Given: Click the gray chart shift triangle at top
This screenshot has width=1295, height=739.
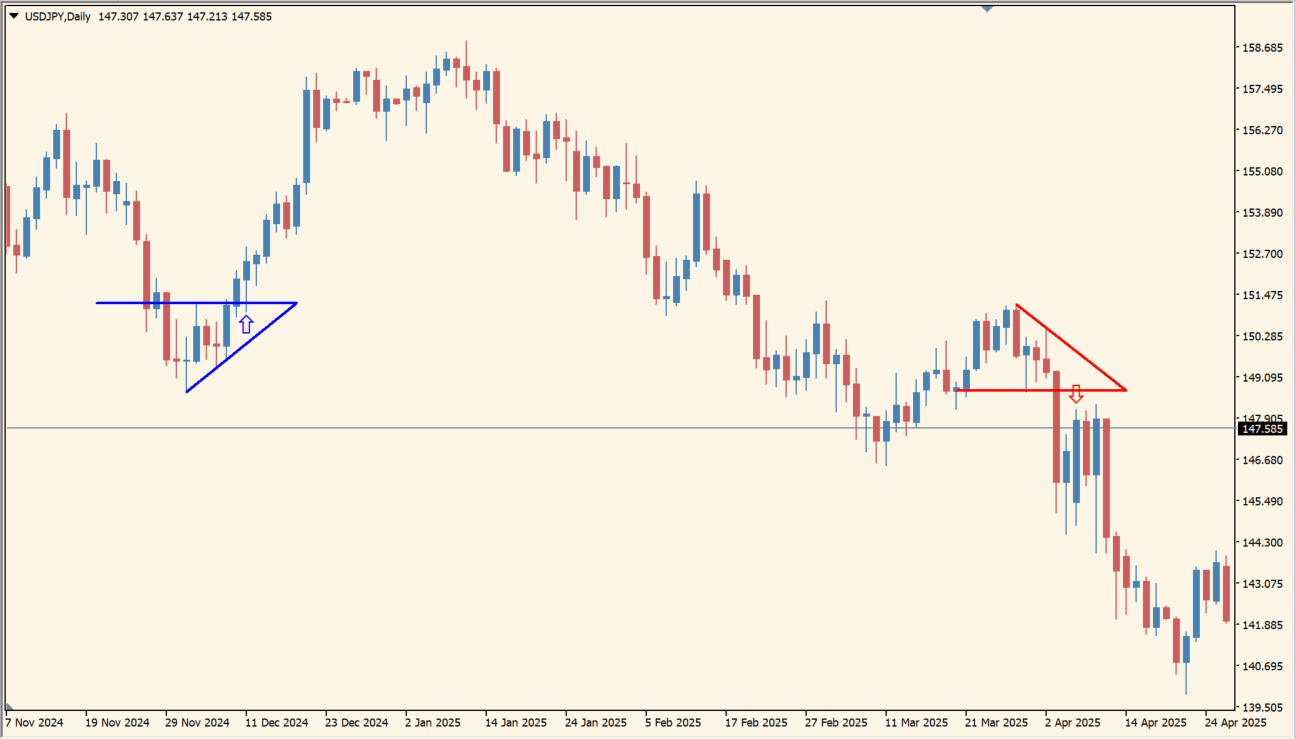Looking at the screenshot, I should point(987,8).
